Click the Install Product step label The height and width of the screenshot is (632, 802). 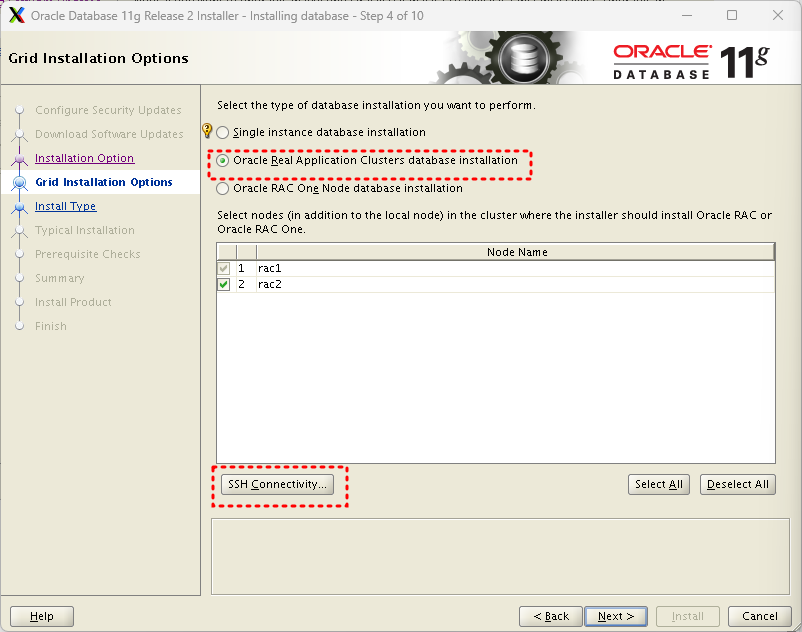73,302
